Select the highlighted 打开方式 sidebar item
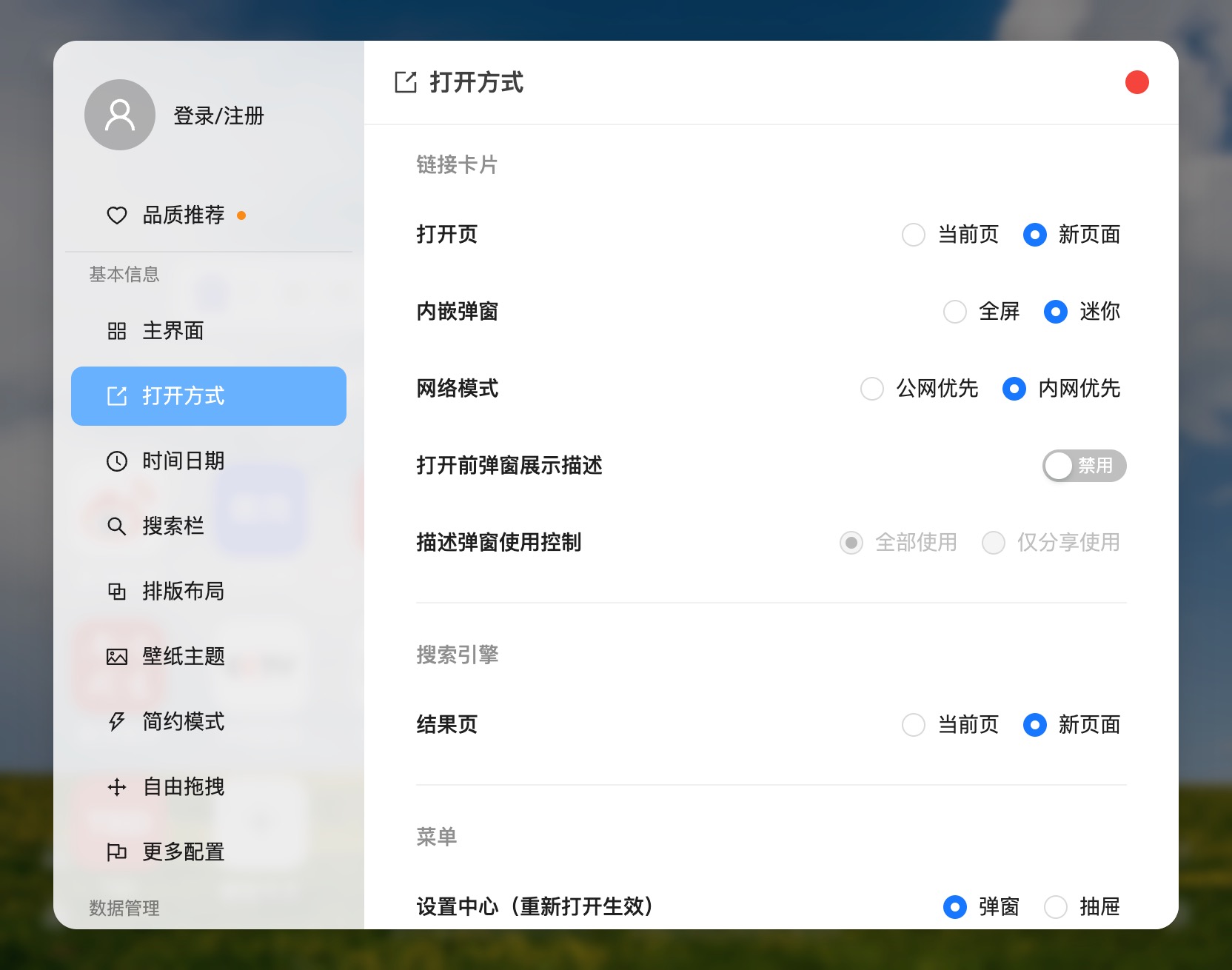The image size is (1232, 970). click(x=209, y=396)
